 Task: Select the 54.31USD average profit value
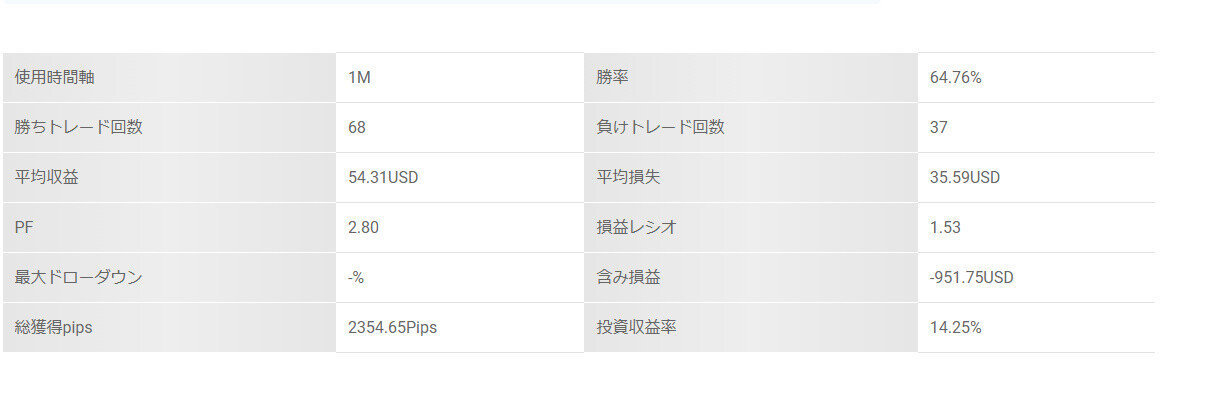click(383, 178)
